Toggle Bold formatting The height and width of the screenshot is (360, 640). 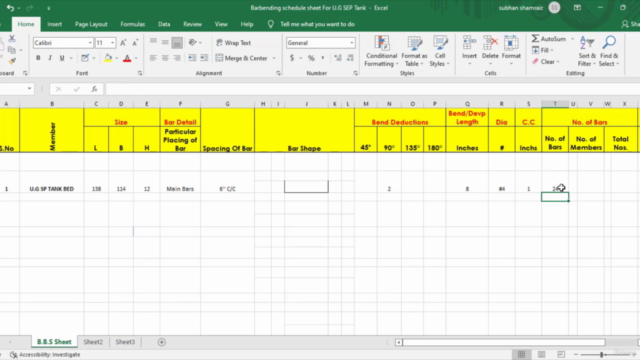pos(38,58)
